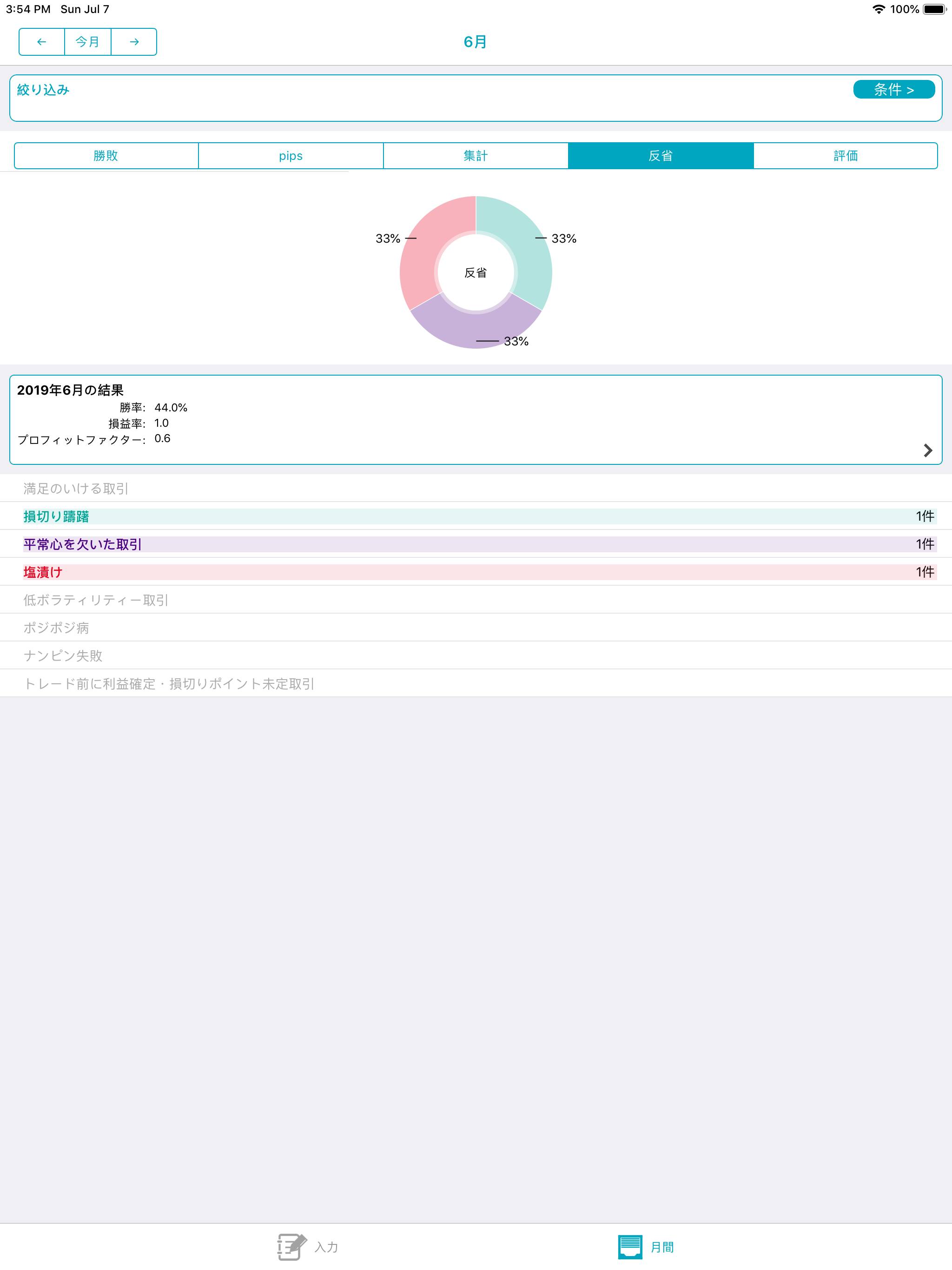Open the 塩漬け entry showing 1件

[476, 572]
